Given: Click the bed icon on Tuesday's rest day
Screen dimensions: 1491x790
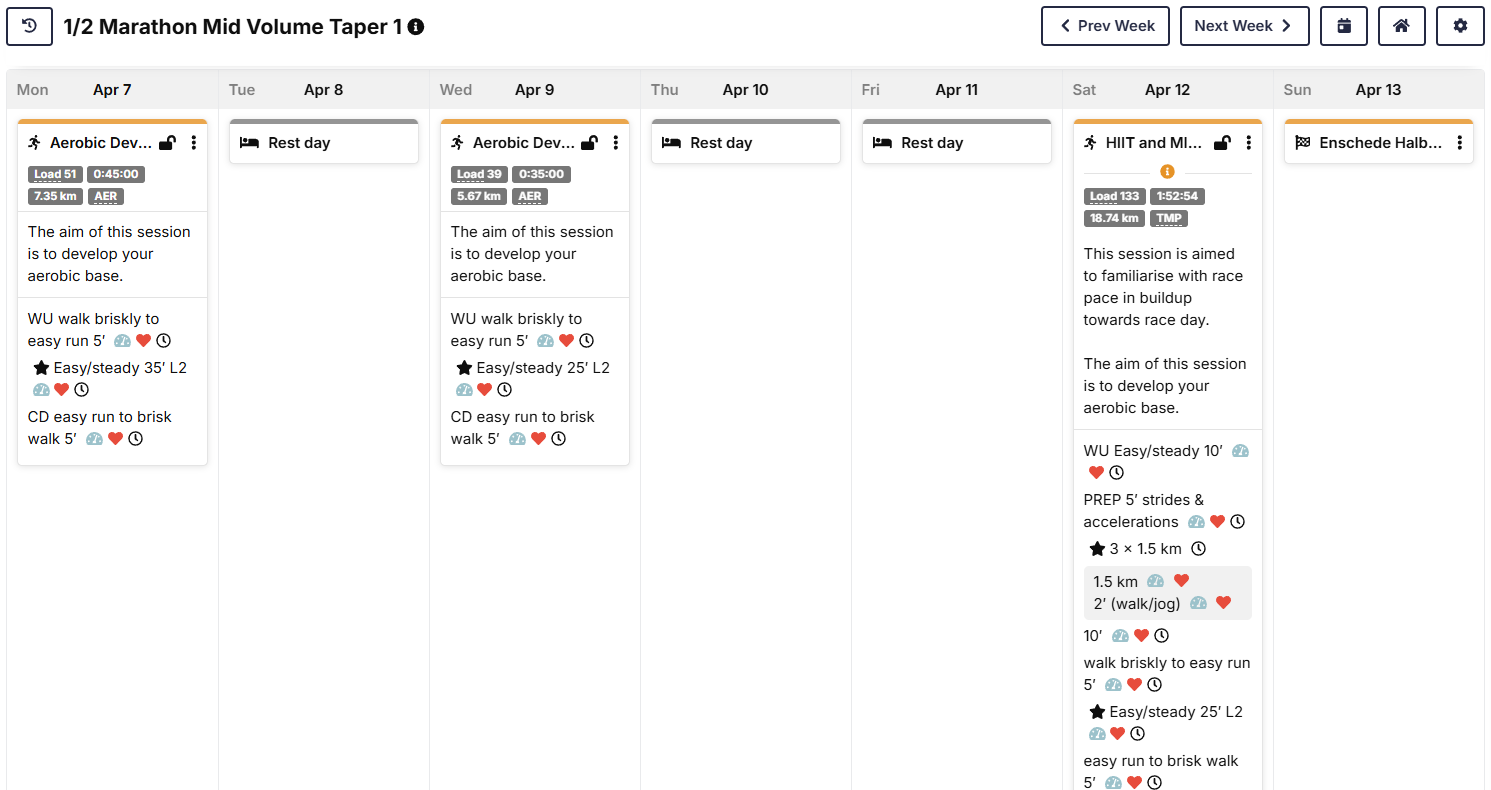Looking at the screenshot, I should (x=248, y=143).
